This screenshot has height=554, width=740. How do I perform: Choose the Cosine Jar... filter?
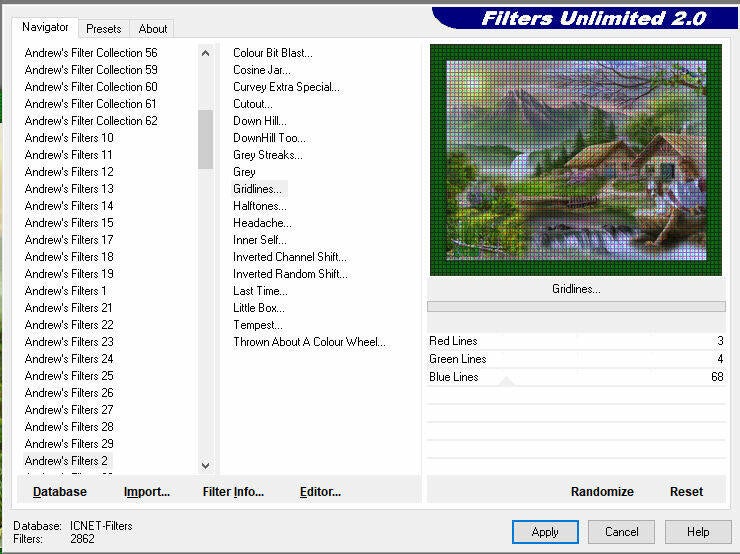point(262,70)
